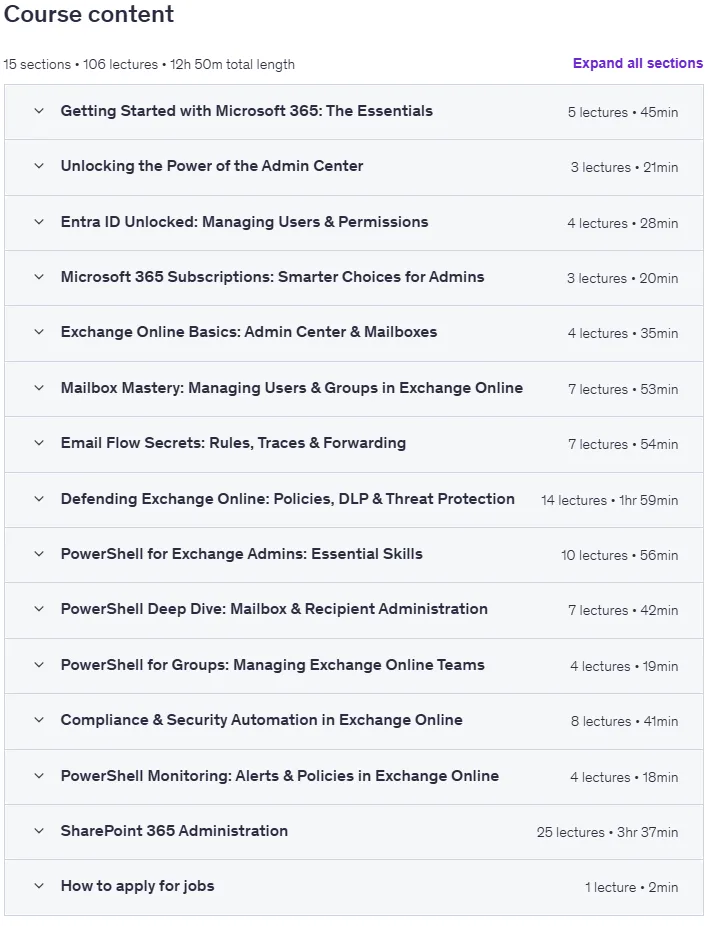This screenshot has height=926, width=709.
Task: Expand chevron for Getting Started with Microsoft 365
Action: point(39,111)
